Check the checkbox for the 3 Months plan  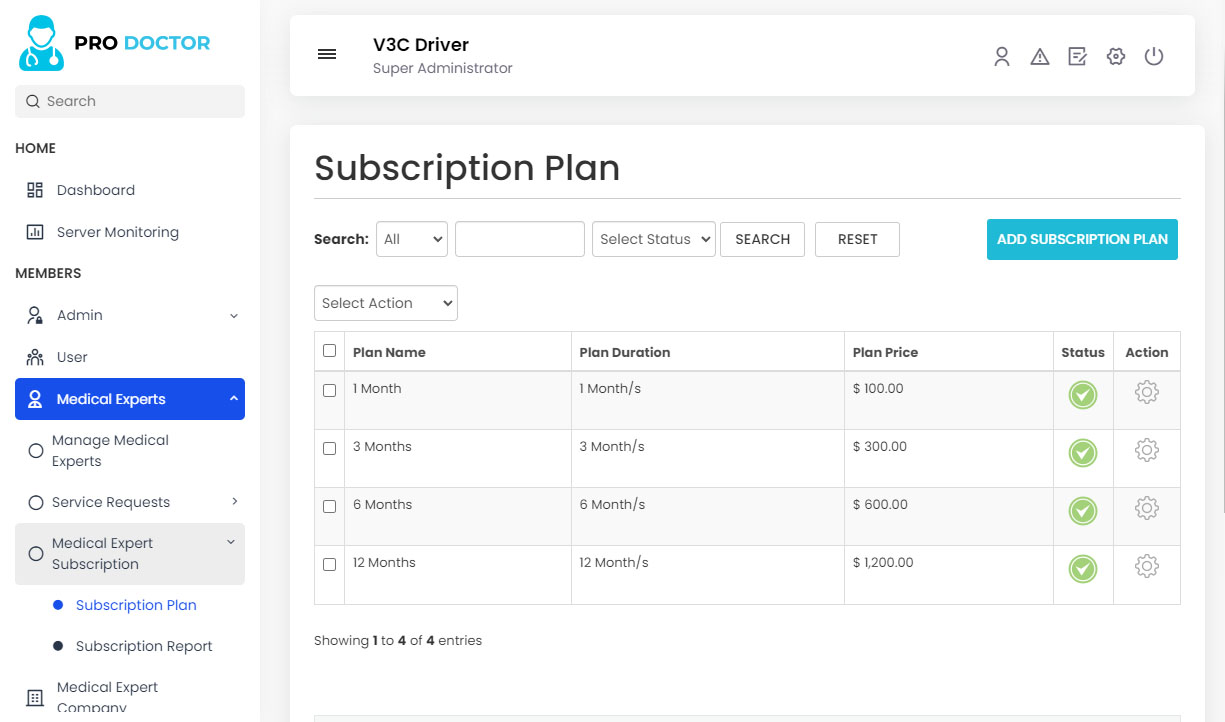pyautogui.click(x=329, y=448)
